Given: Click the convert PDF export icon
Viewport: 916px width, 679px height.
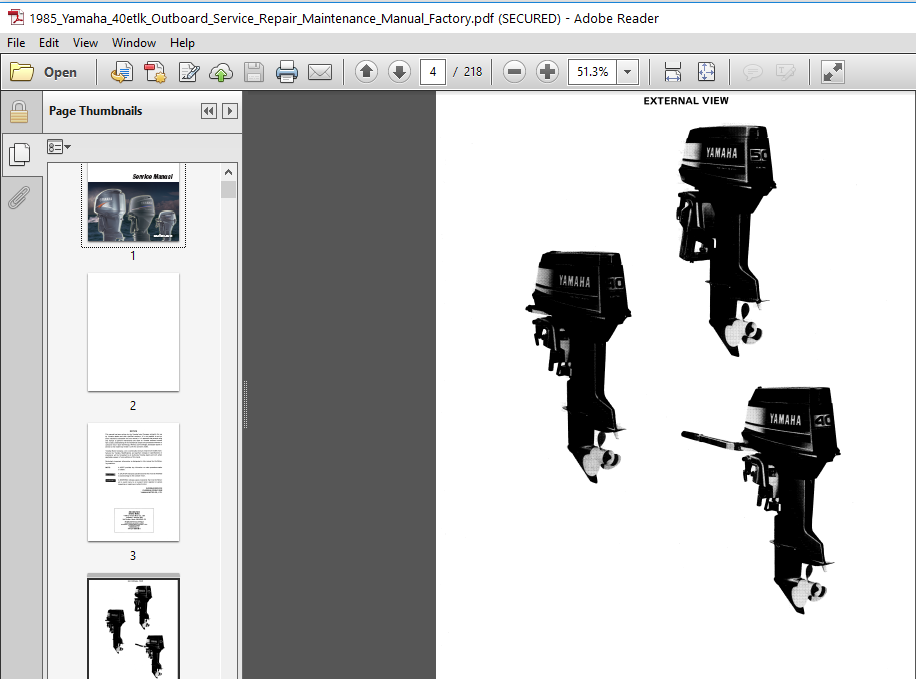Looking at the screenshot, I should point(122,72).
